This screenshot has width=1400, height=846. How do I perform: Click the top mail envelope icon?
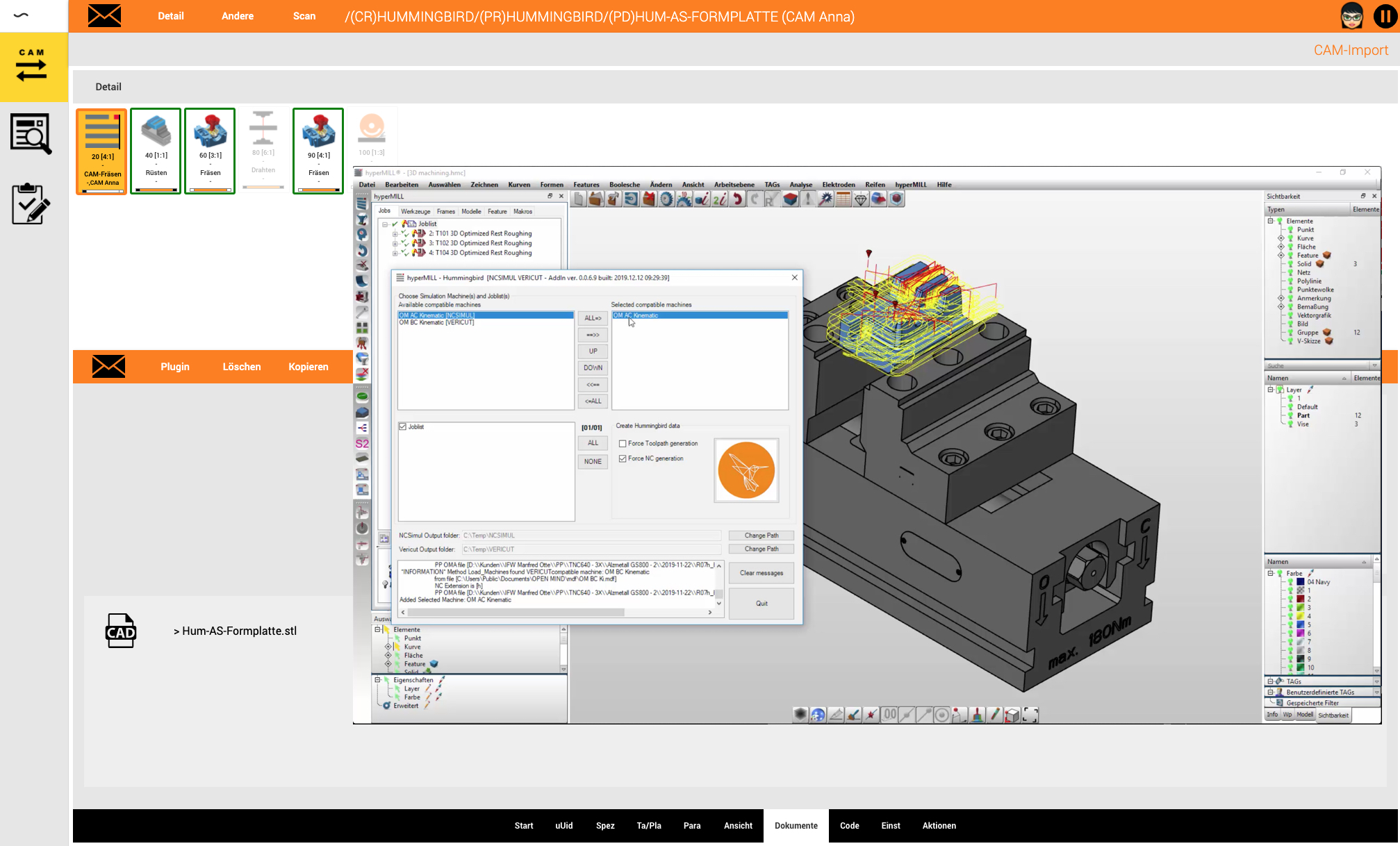coord(105,16)
